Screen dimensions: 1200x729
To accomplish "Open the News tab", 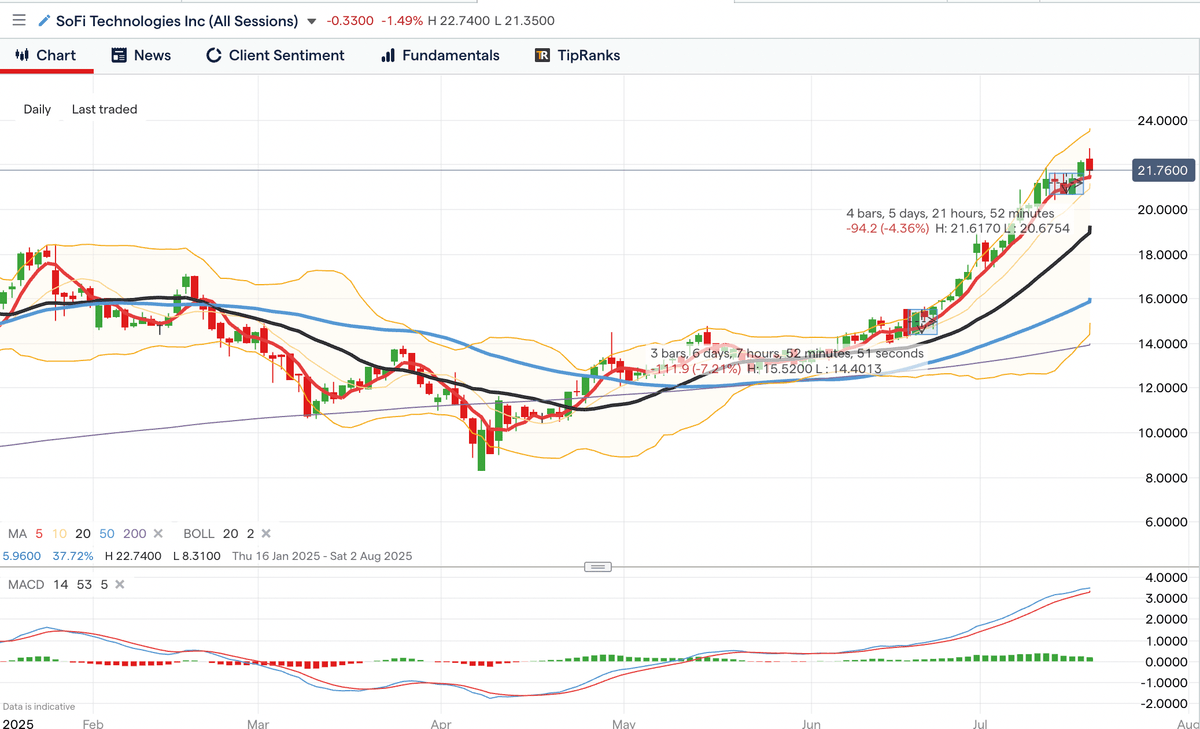I will click(x=141, y=55).
